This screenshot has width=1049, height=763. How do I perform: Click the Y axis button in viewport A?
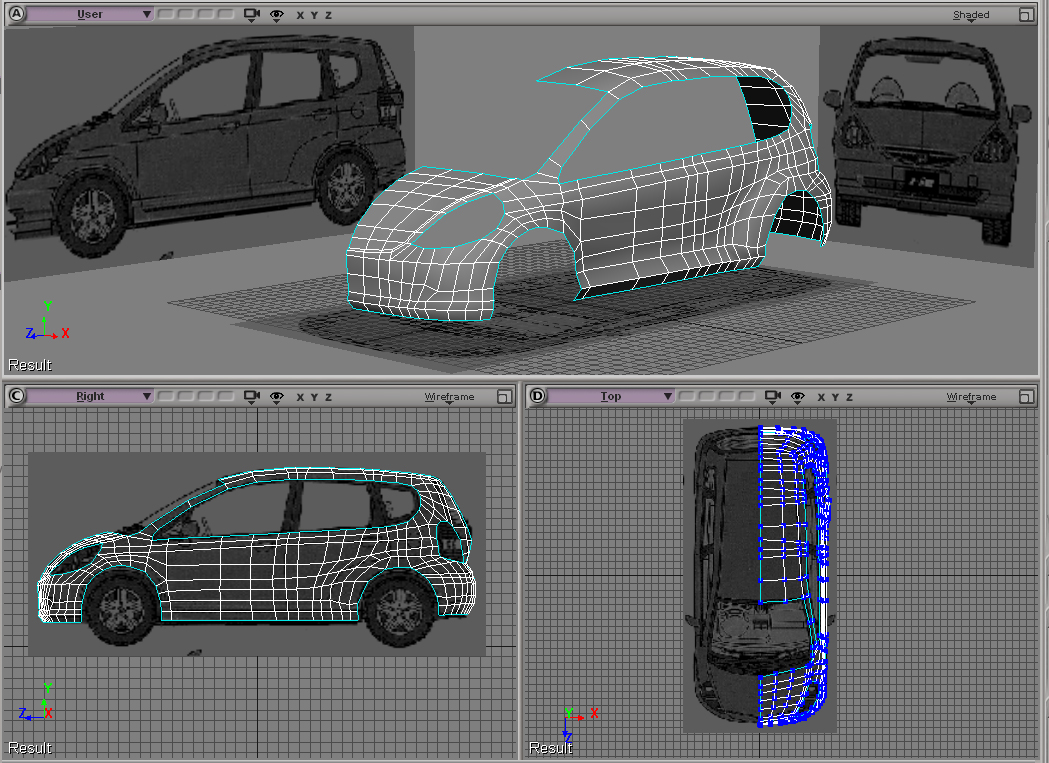(314, 15)
